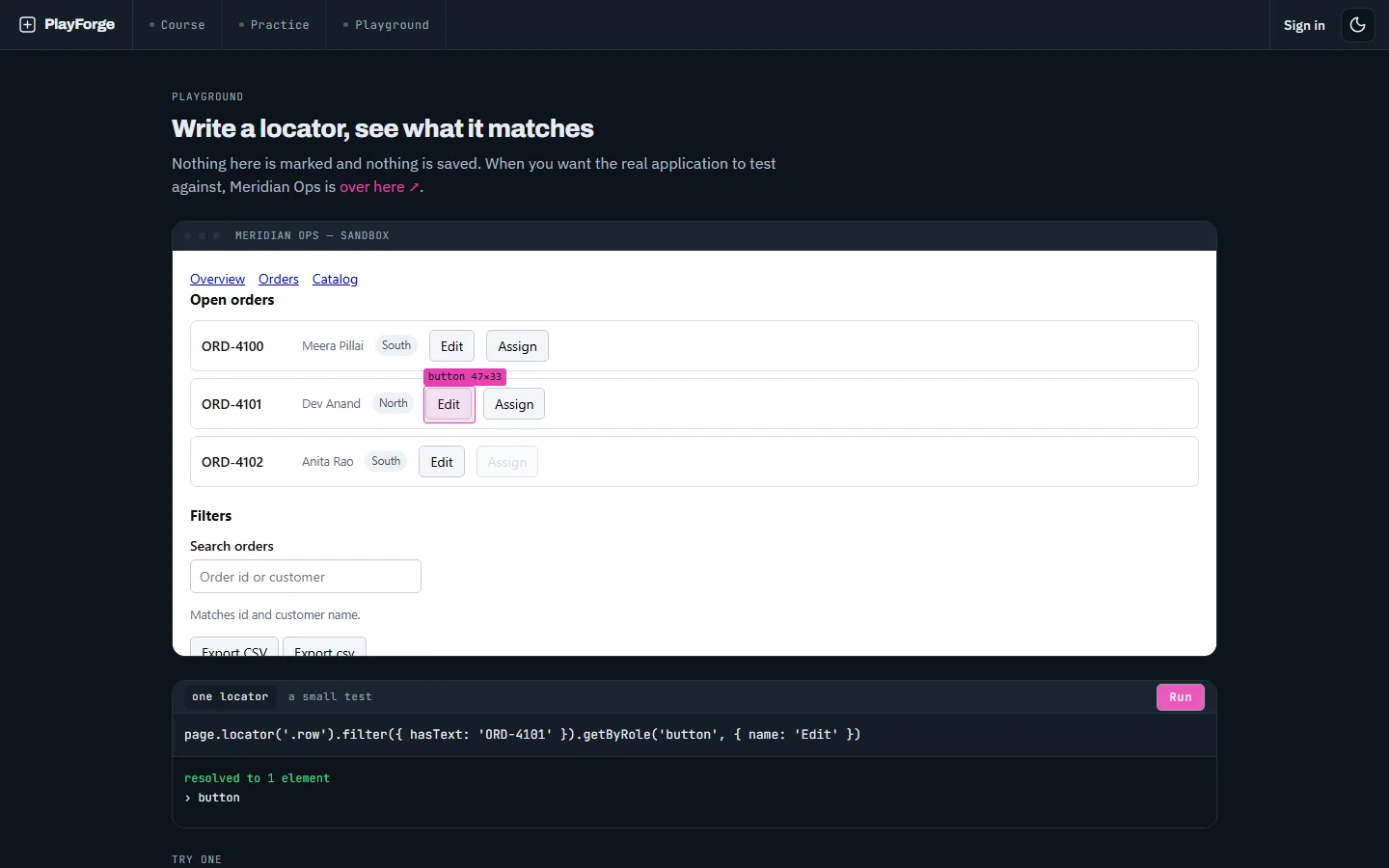Viewport: 1389px width, 868px height.
Task: Click Edit for order ORD-4102
Action: tap(442, 462)
